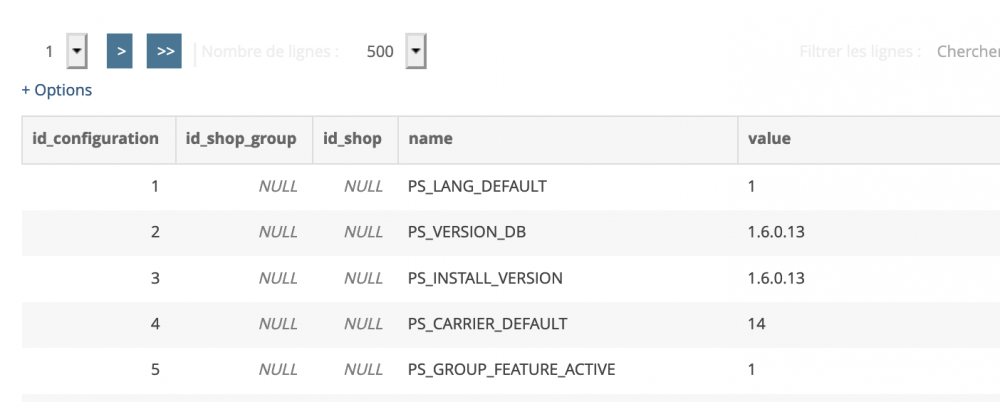This screenshot has height=402, width=1000.
Task: Sort by id_shop column header
Action: click(x=353, y=138)
